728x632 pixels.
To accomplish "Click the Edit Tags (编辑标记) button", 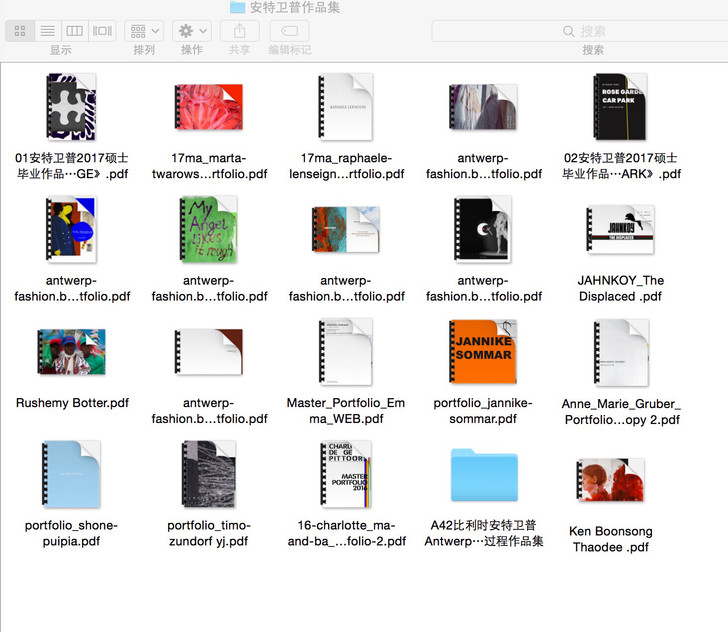I will tap(289, 31).
